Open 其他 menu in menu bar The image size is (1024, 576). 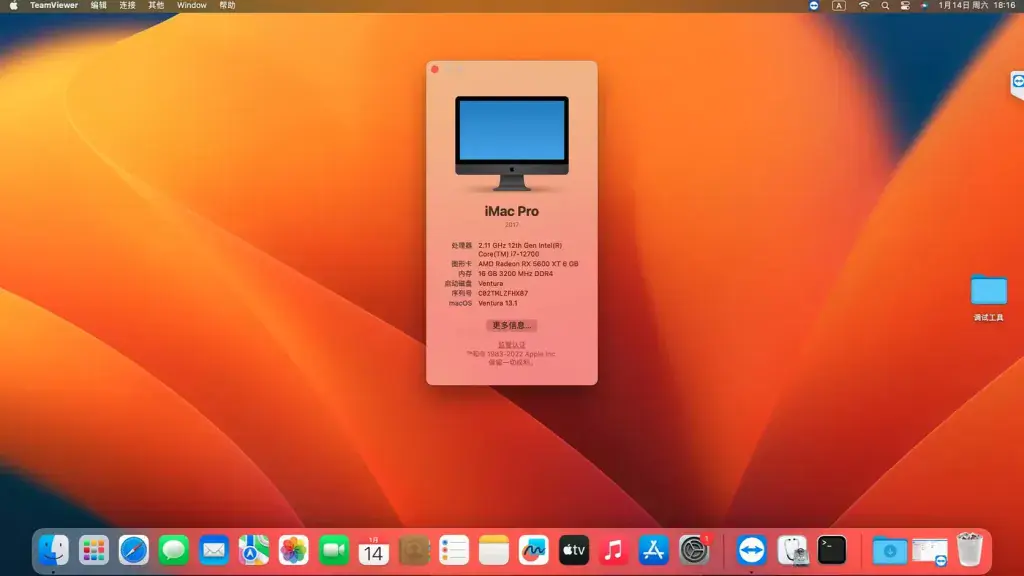(156, 5)
